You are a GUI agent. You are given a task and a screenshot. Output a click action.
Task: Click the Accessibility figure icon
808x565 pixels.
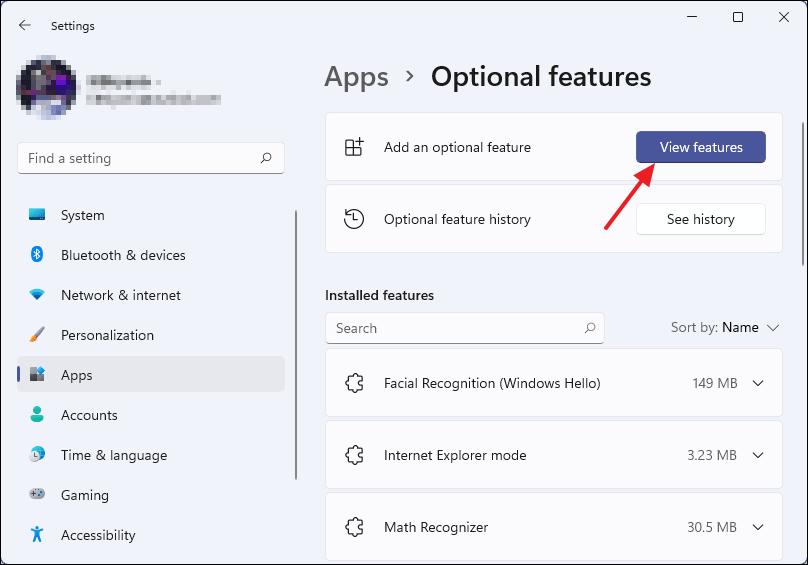(x=37, y=535)
